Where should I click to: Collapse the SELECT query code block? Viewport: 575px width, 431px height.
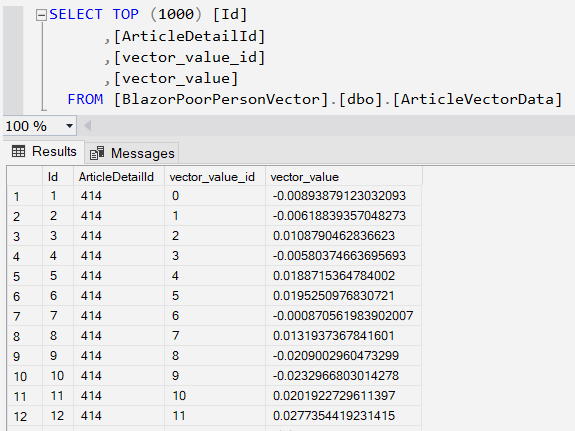(x=41, y=15)
